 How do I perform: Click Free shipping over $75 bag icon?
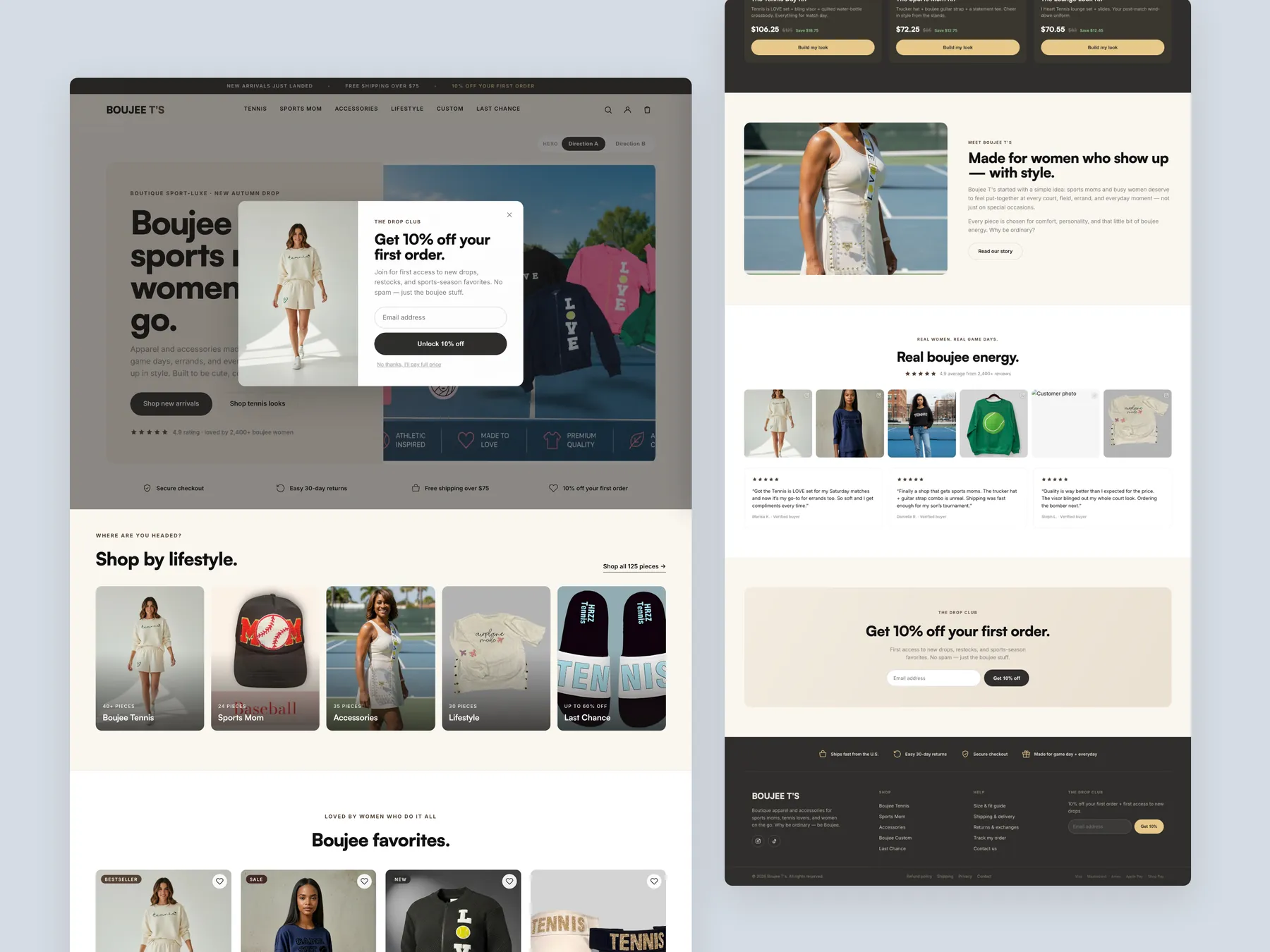[x=416, y=488]
